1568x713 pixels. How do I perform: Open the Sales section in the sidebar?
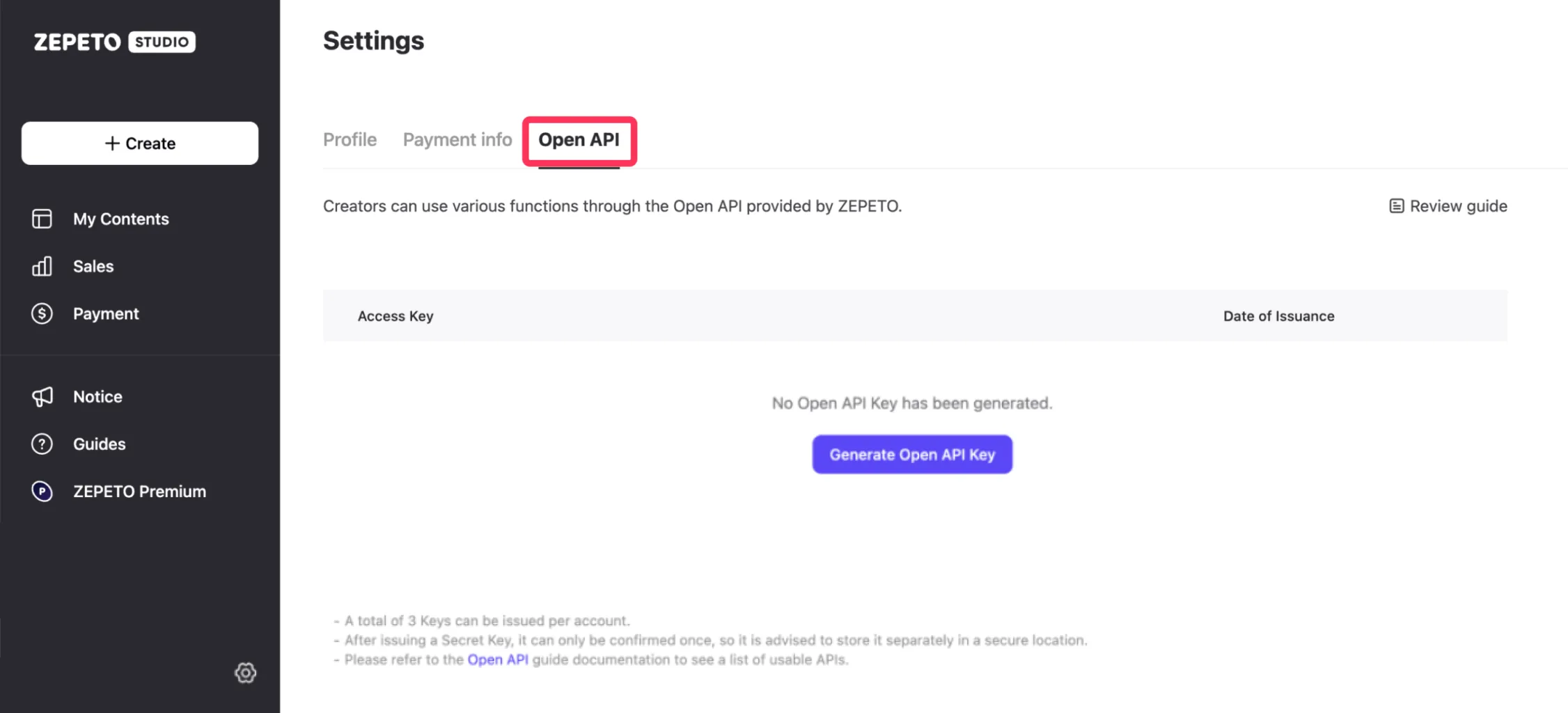(x=93, y=266)
